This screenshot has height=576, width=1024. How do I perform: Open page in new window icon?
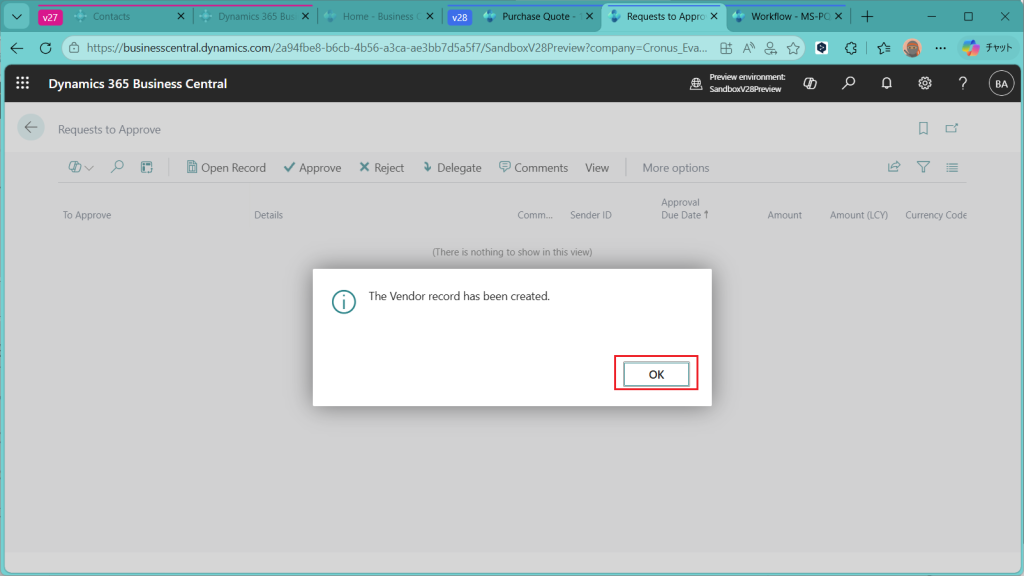coord(952,128)
